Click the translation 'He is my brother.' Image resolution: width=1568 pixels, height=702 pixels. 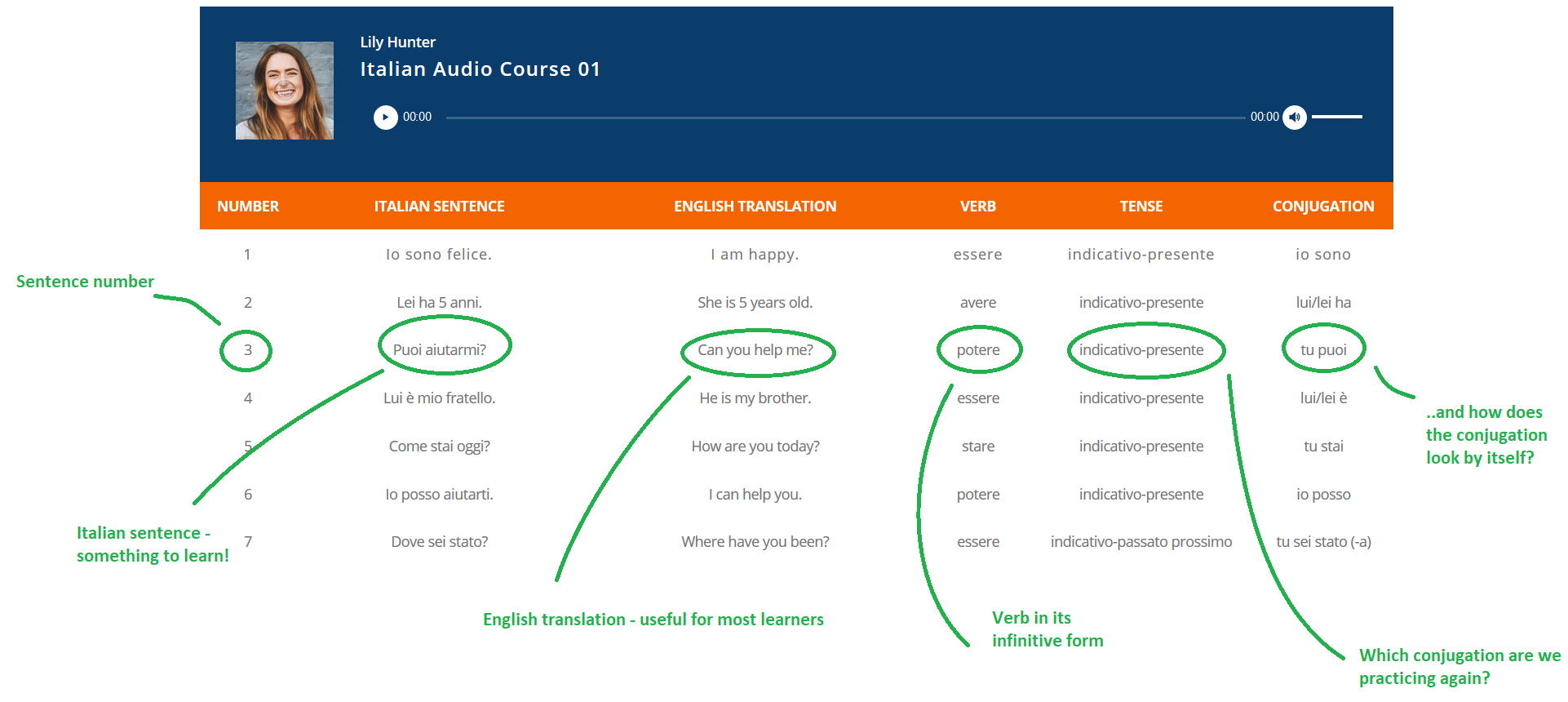coord(755,398)
